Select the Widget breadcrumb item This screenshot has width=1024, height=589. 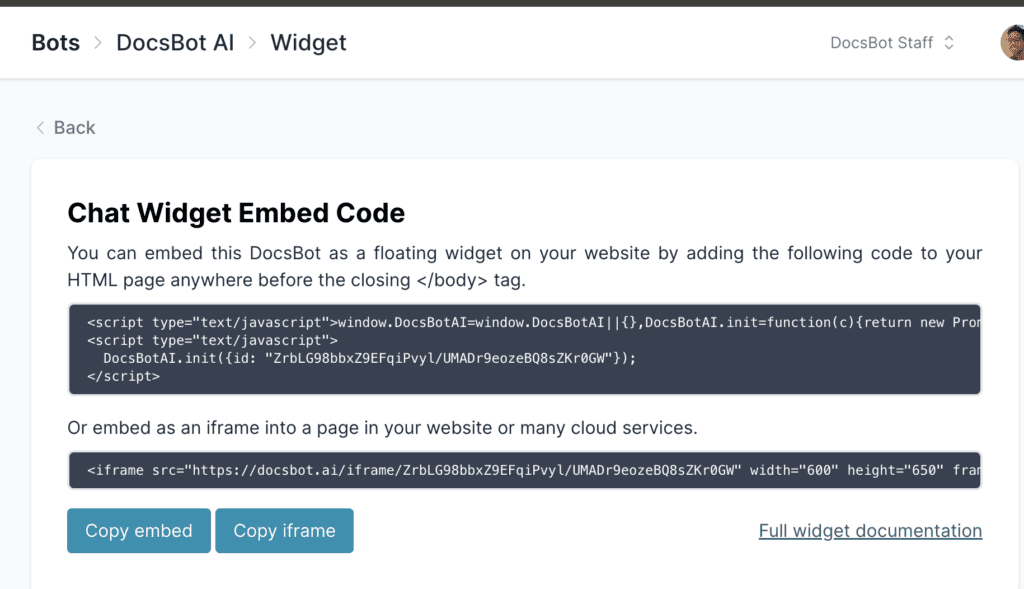[308, 43]
